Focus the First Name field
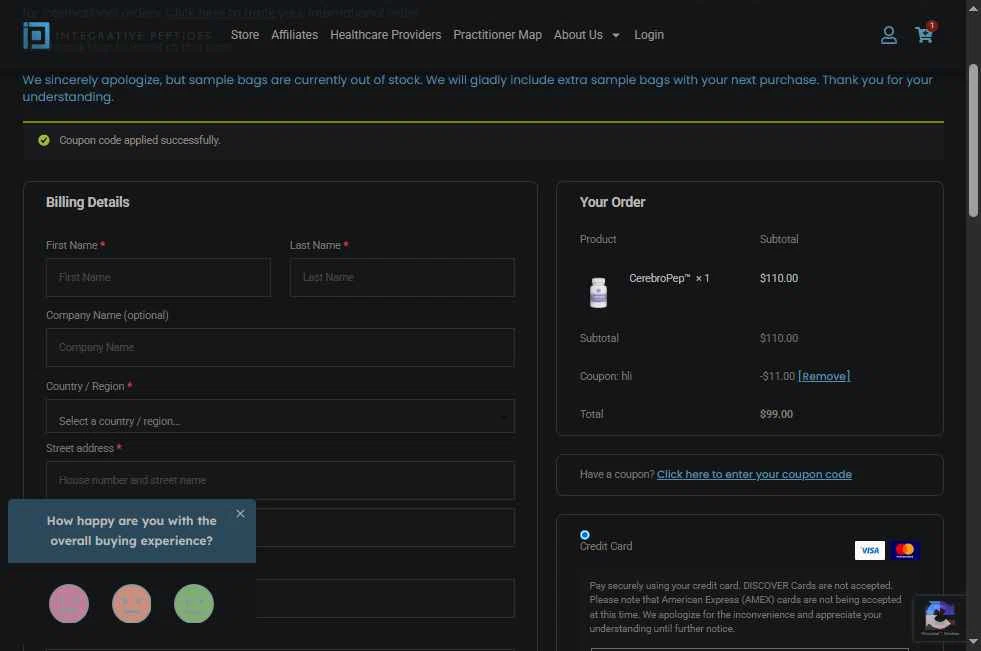981x651 pixels. tap(158, 278)
